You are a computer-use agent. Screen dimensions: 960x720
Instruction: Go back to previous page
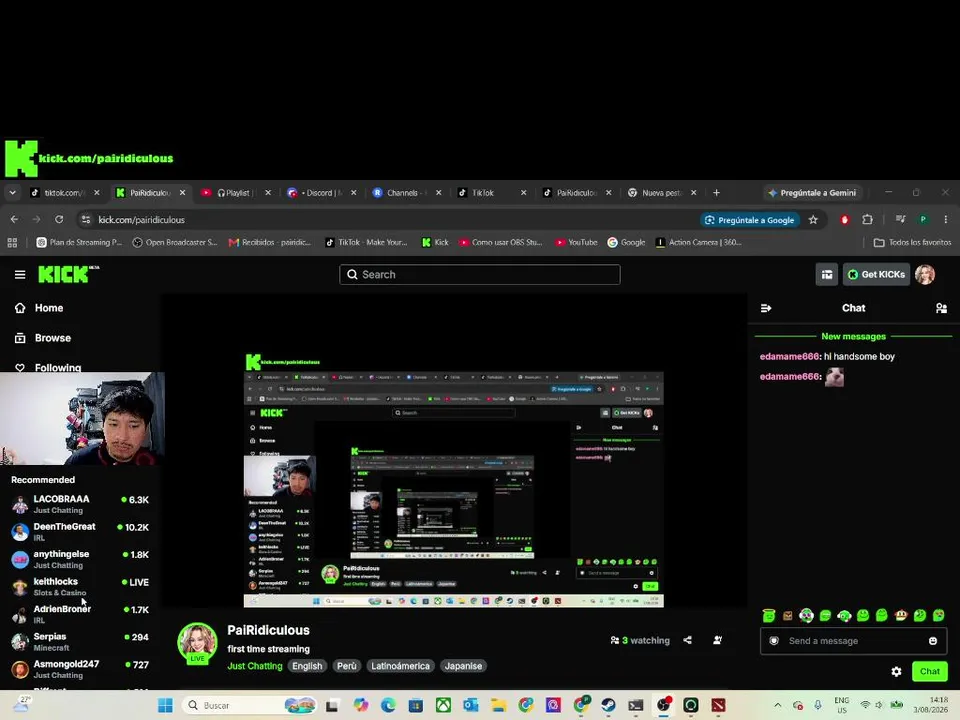[x=14, y=219]
